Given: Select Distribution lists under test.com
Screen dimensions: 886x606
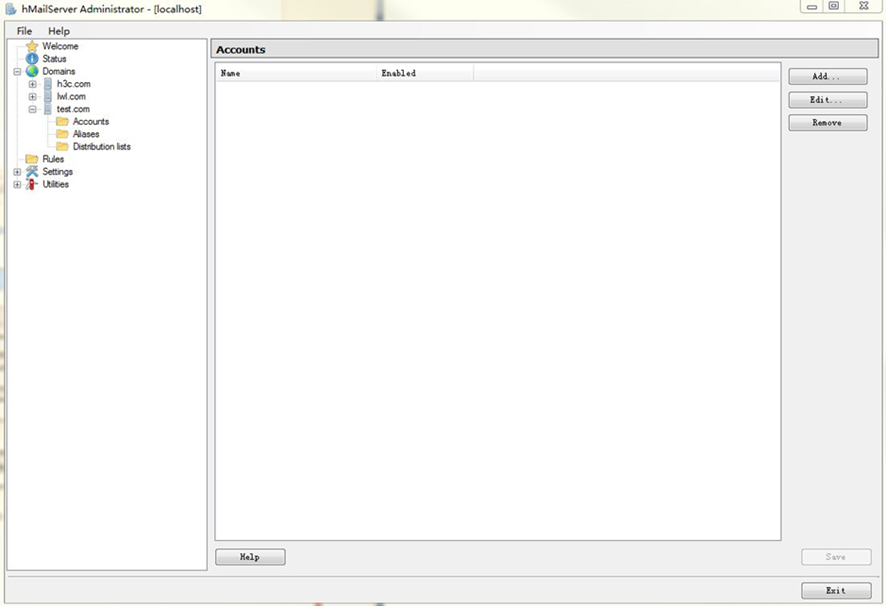Looking at the screenshot, I should point(102,146).
